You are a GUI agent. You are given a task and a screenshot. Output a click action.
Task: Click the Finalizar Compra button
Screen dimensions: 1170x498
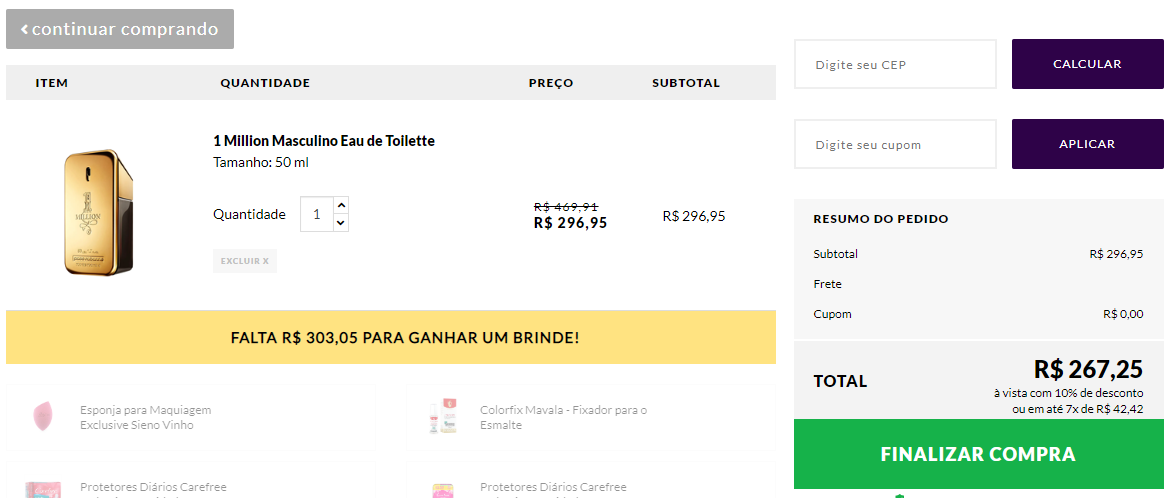click(978, 454)
